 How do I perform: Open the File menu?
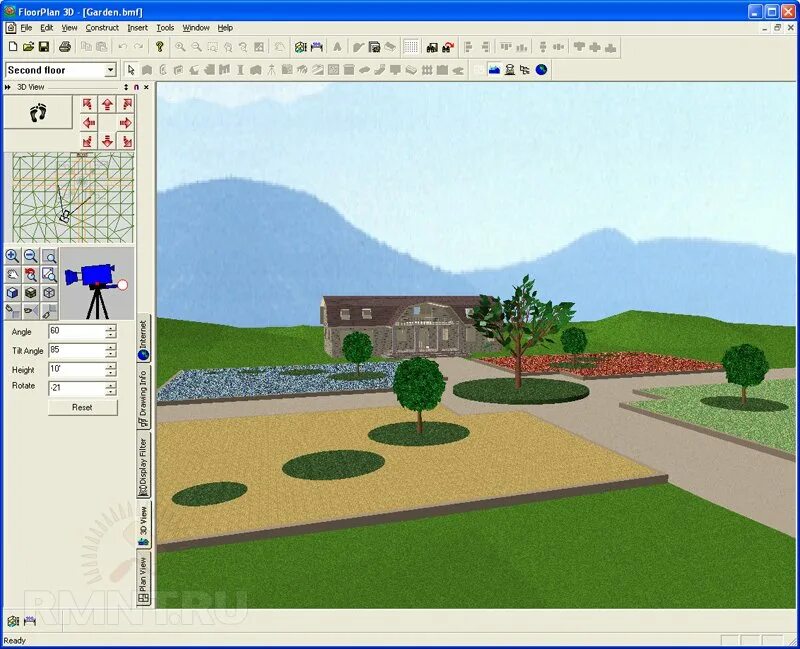click(26, 28)
